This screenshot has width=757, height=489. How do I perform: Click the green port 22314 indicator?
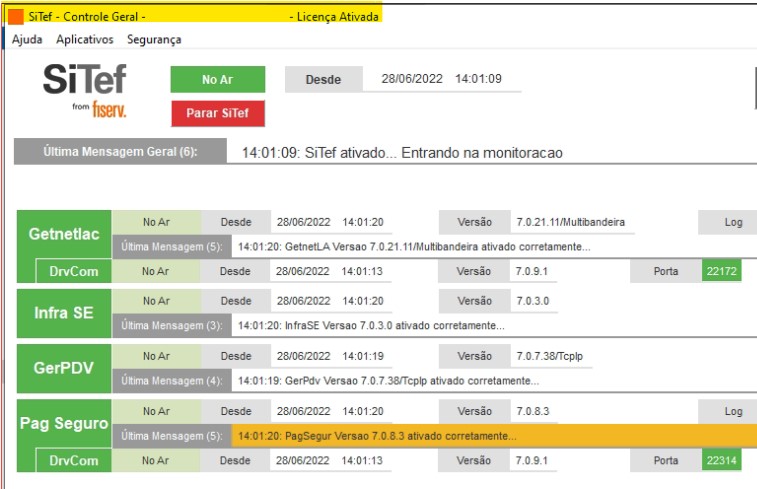click(722, 461)
